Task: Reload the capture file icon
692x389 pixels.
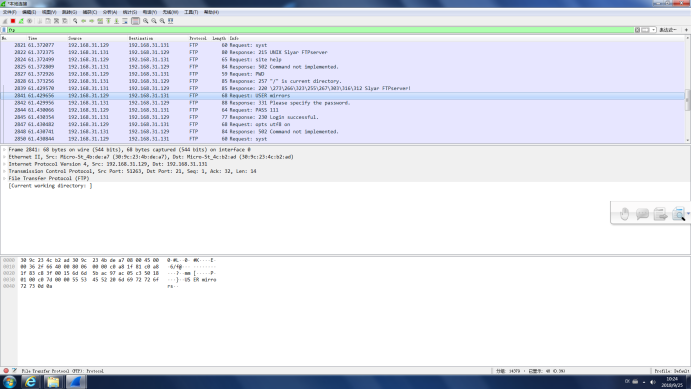Action: pyautogui.click(x=65, y=21)
